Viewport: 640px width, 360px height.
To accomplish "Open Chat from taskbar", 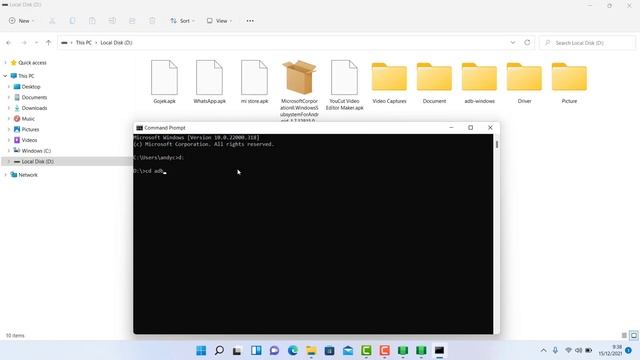I will 274,351.
